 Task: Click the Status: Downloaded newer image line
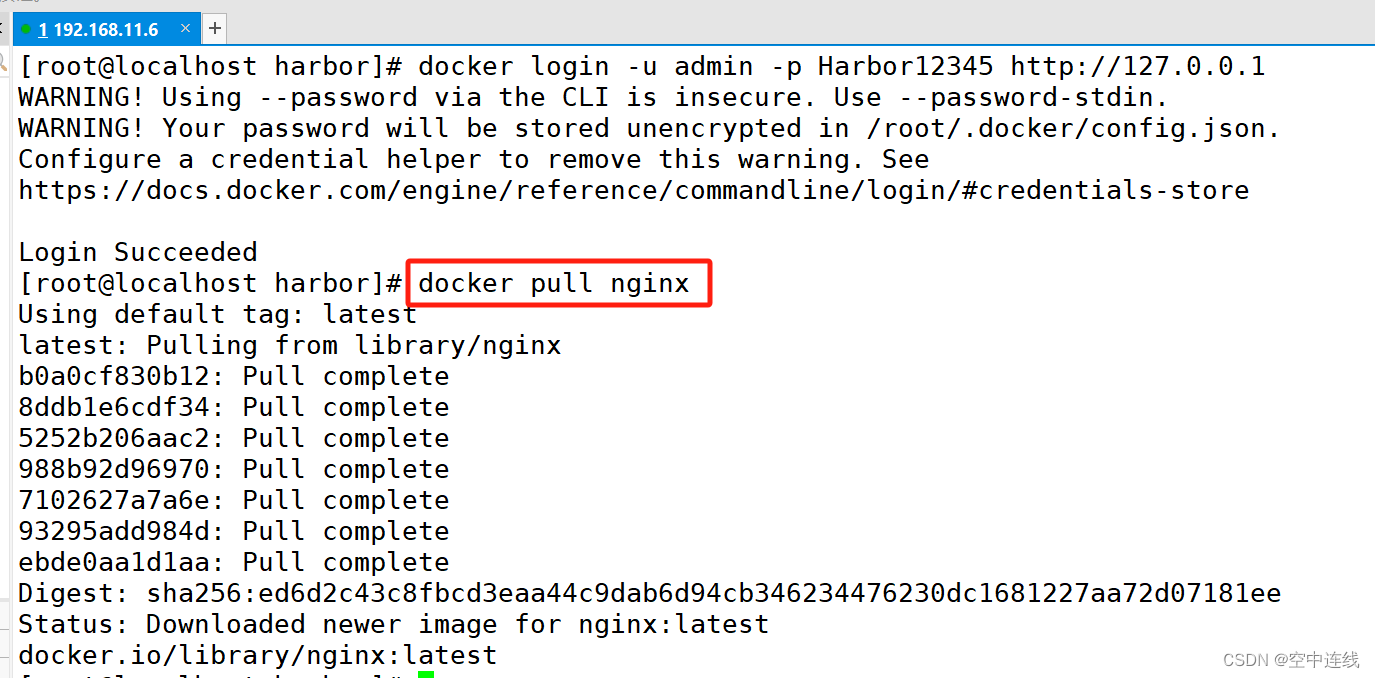point(392,623)
